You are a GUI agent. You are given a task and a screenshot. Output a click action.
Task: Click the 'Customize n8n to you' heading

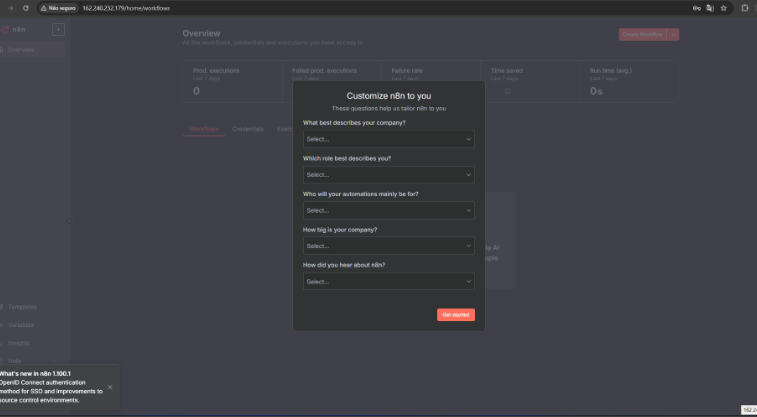click(x=389, y=96)
